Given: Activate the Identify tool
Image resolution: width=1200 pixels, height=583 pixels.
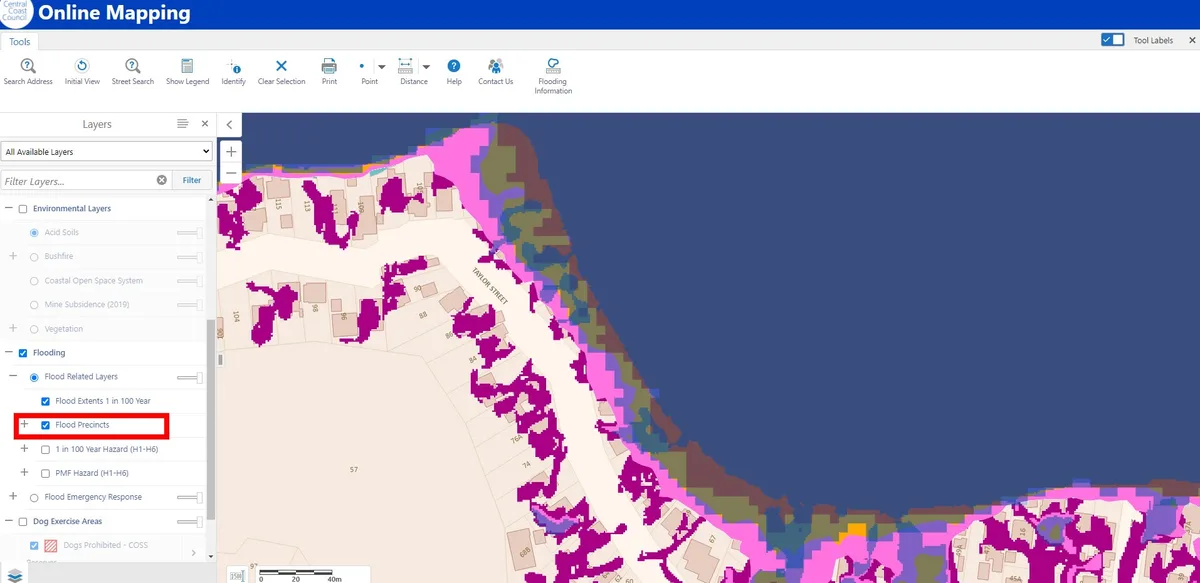Looking at the screenshot, I should pyautogui.click(x=233, y=72).
